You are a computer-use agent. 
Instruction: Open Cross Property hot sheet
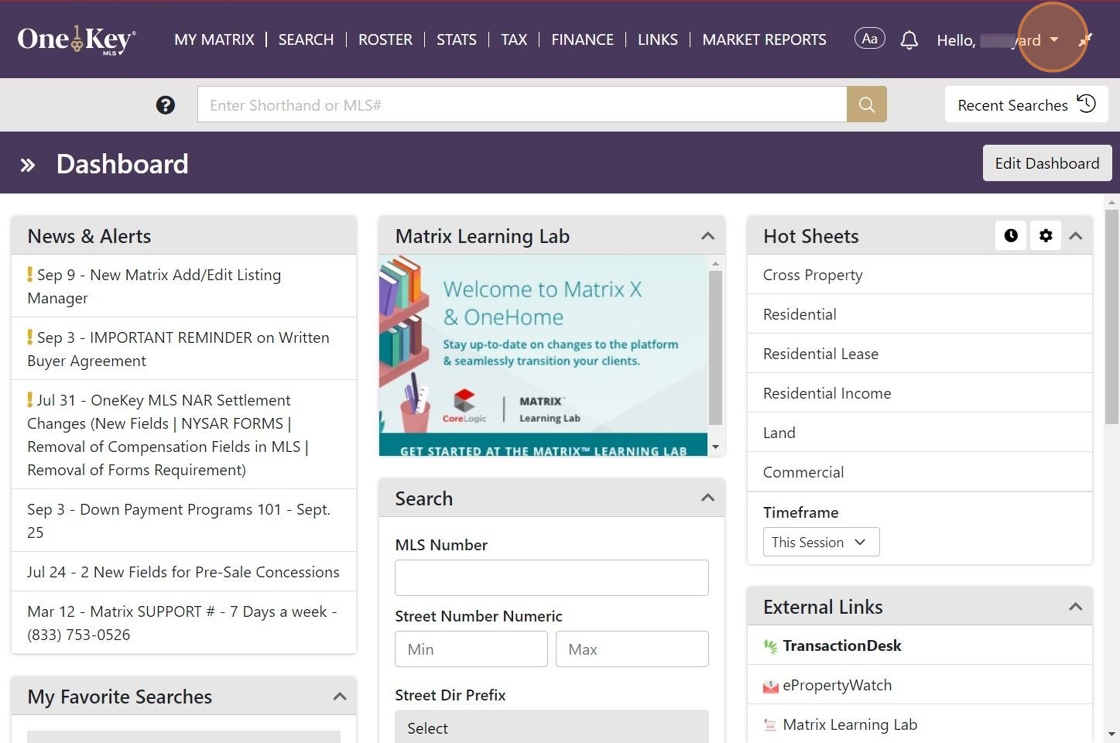(919, 274)
